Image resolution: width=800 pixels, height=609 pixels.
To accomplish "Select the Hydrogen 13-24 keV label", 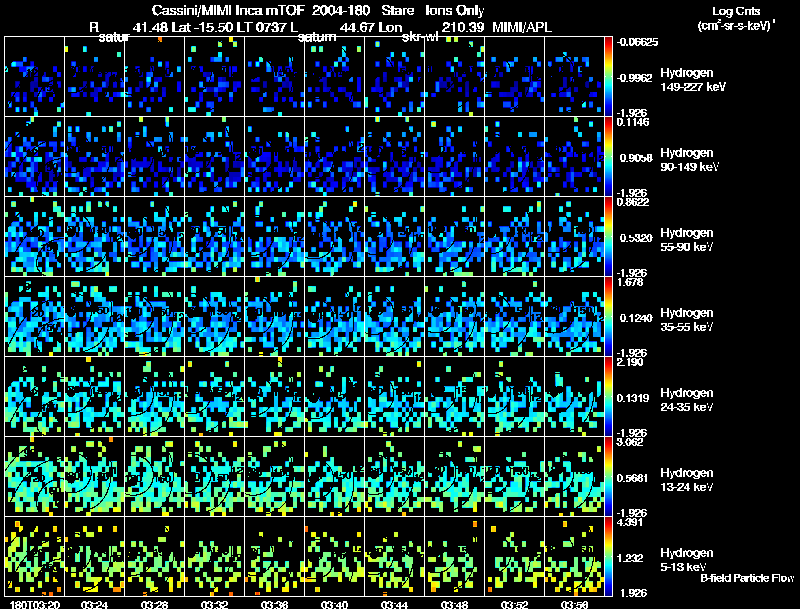I will coord(687,480).
